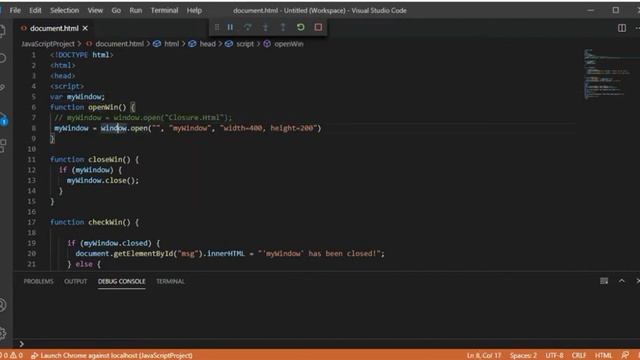
Task: Click the Step Into debug arrow
Action: [x=265, y=27]
